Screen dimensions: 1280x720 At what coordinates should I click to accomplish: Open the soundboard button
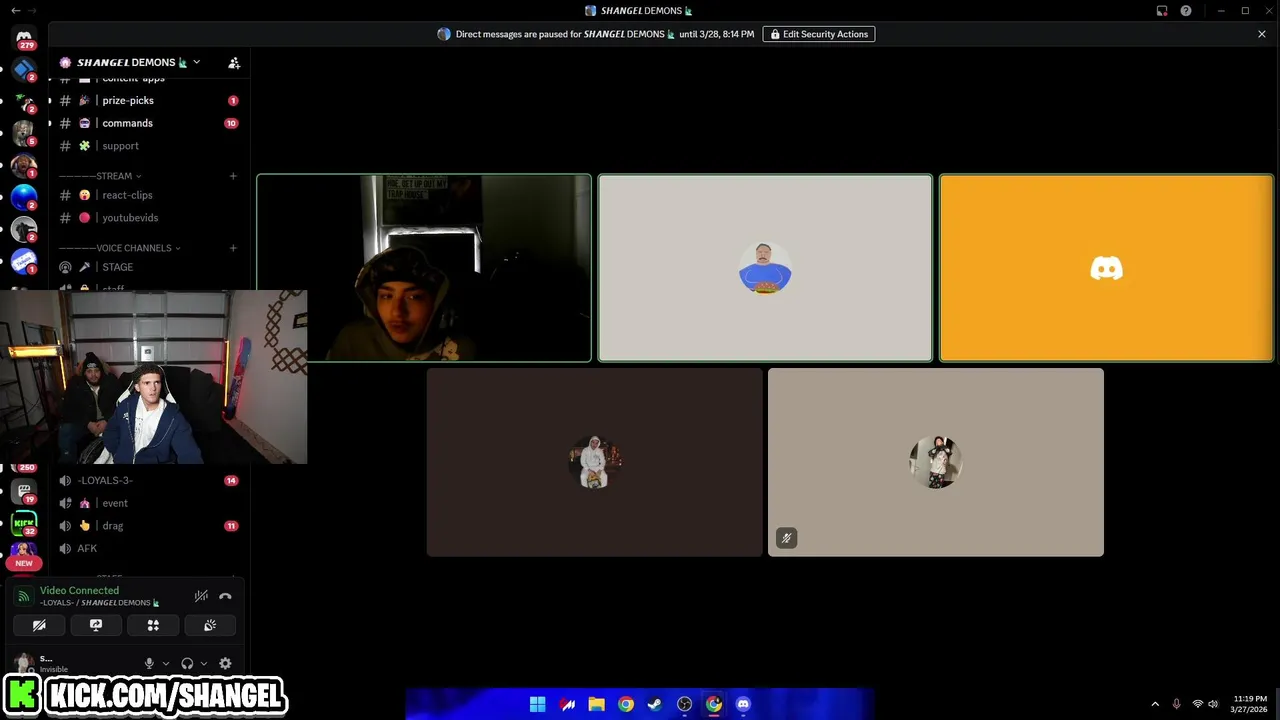[x=210, y=625]
